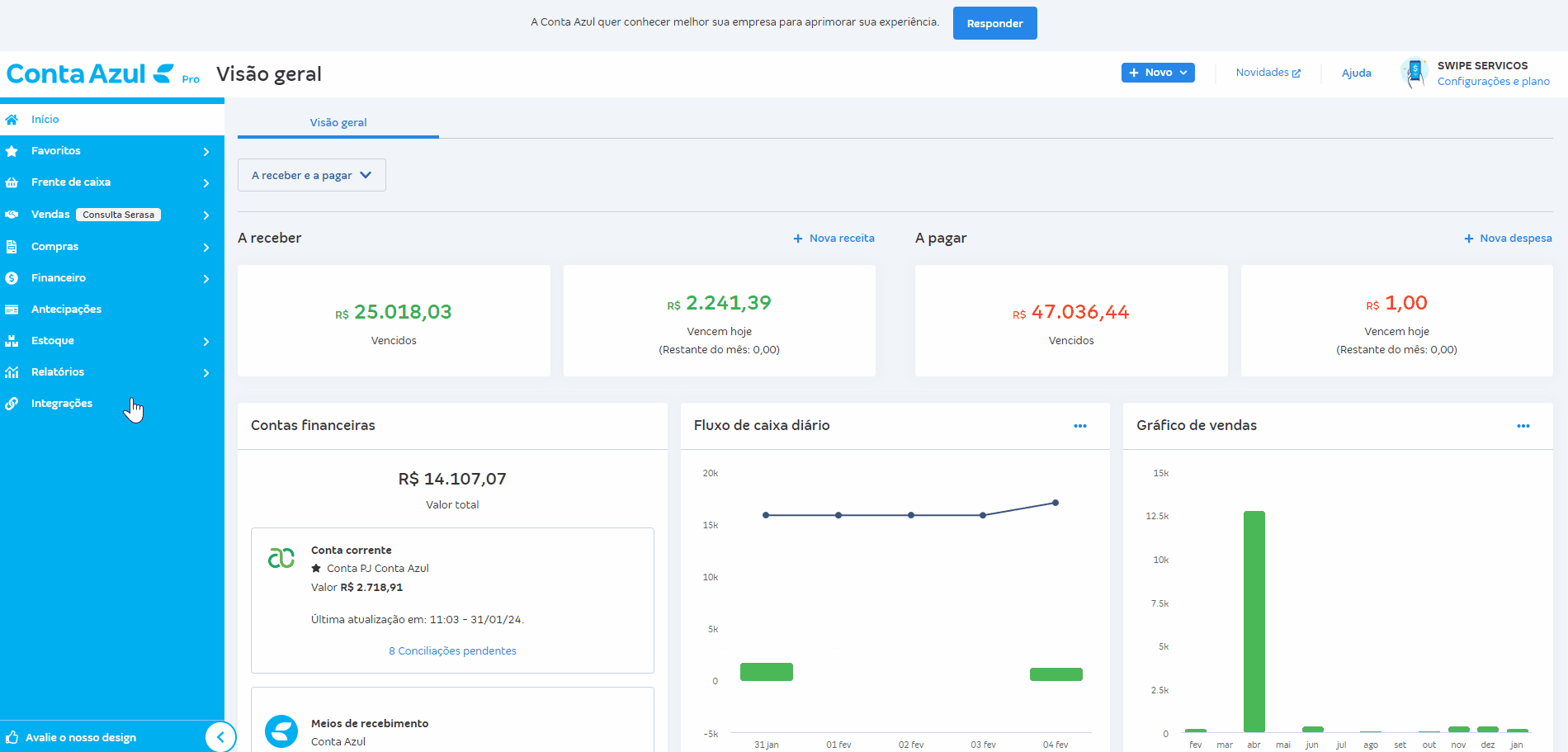Screen dimensions: 1568x752
Task: Open the Fluxo de caixa diário options menu
Action: click(x=1079, y=426)
